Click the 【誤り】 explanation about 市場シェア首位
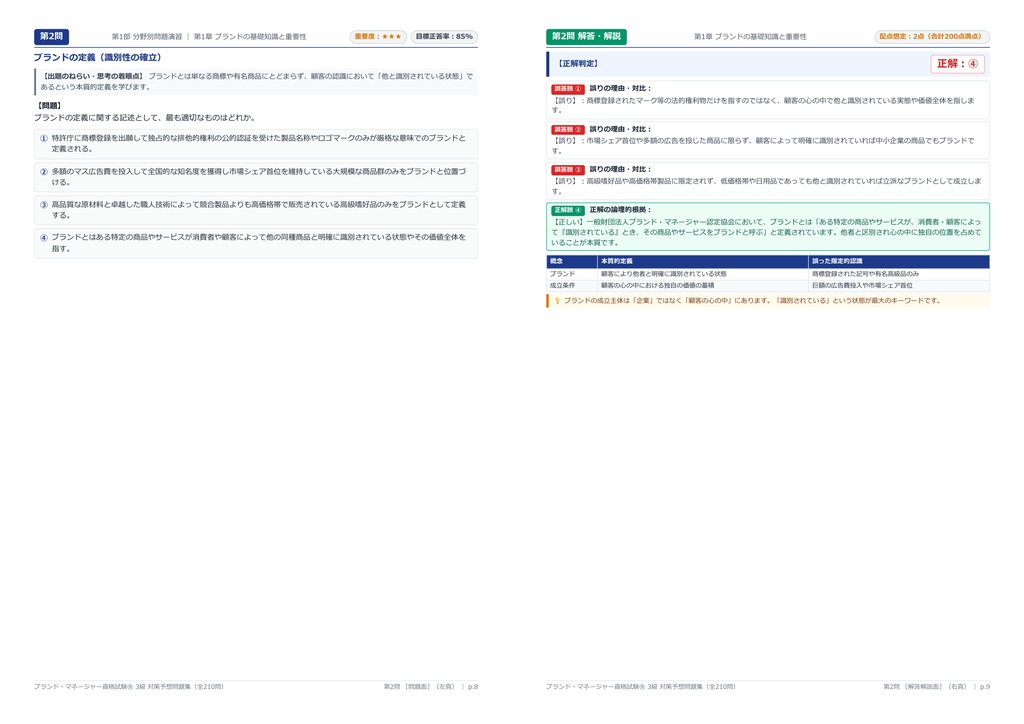The height and width of the screenshot is (724, 1024). [x=763, y=146]
